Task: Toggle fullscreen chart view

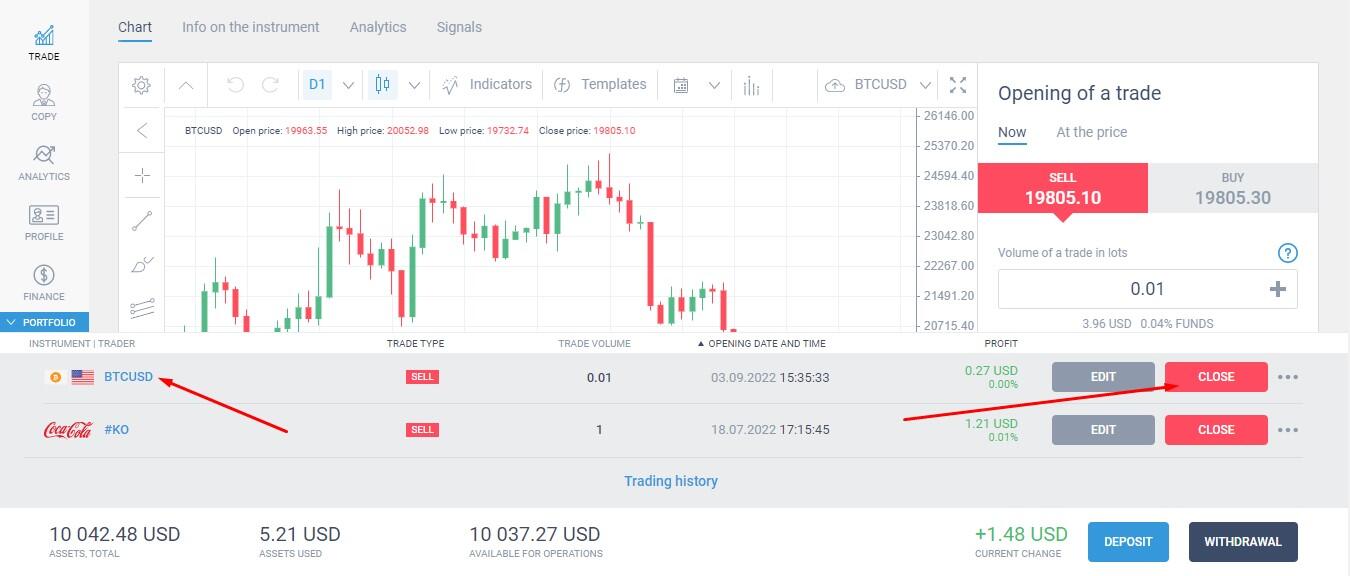Action: coord(958,85)
